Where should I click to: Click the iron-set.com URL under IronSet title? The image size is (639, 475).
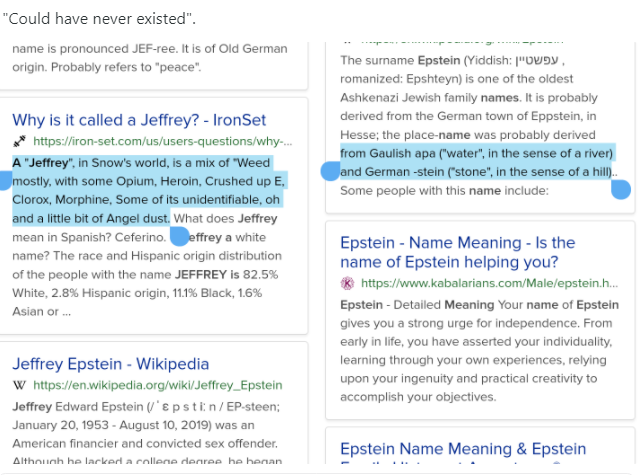click(163, 142)
